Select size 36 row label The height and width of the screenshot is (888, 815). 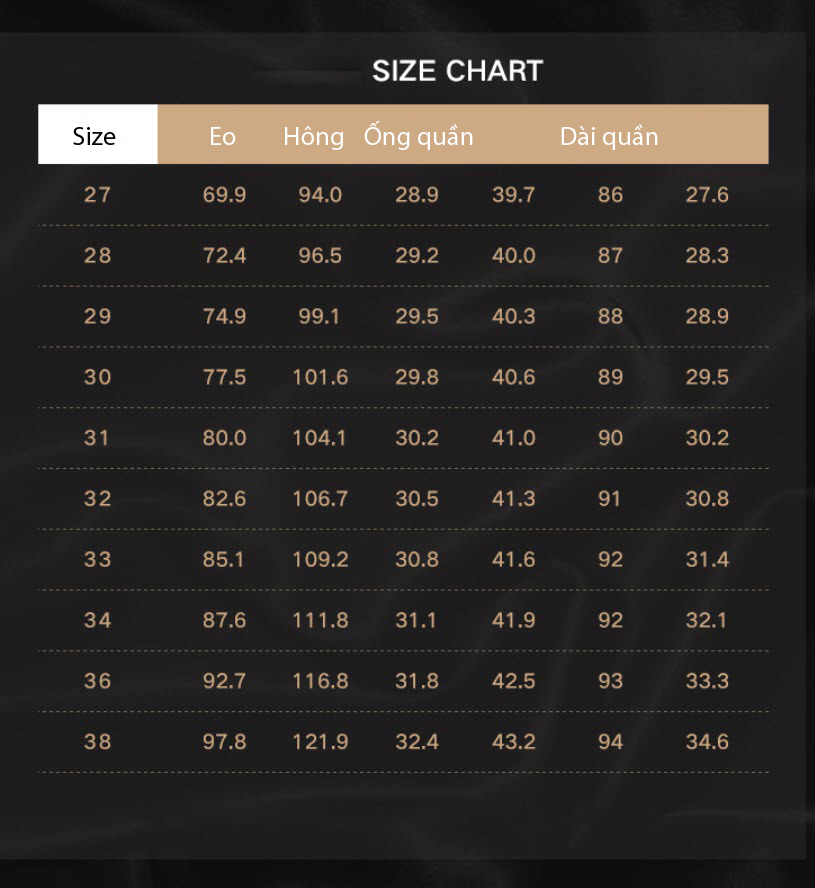[97, 681]
